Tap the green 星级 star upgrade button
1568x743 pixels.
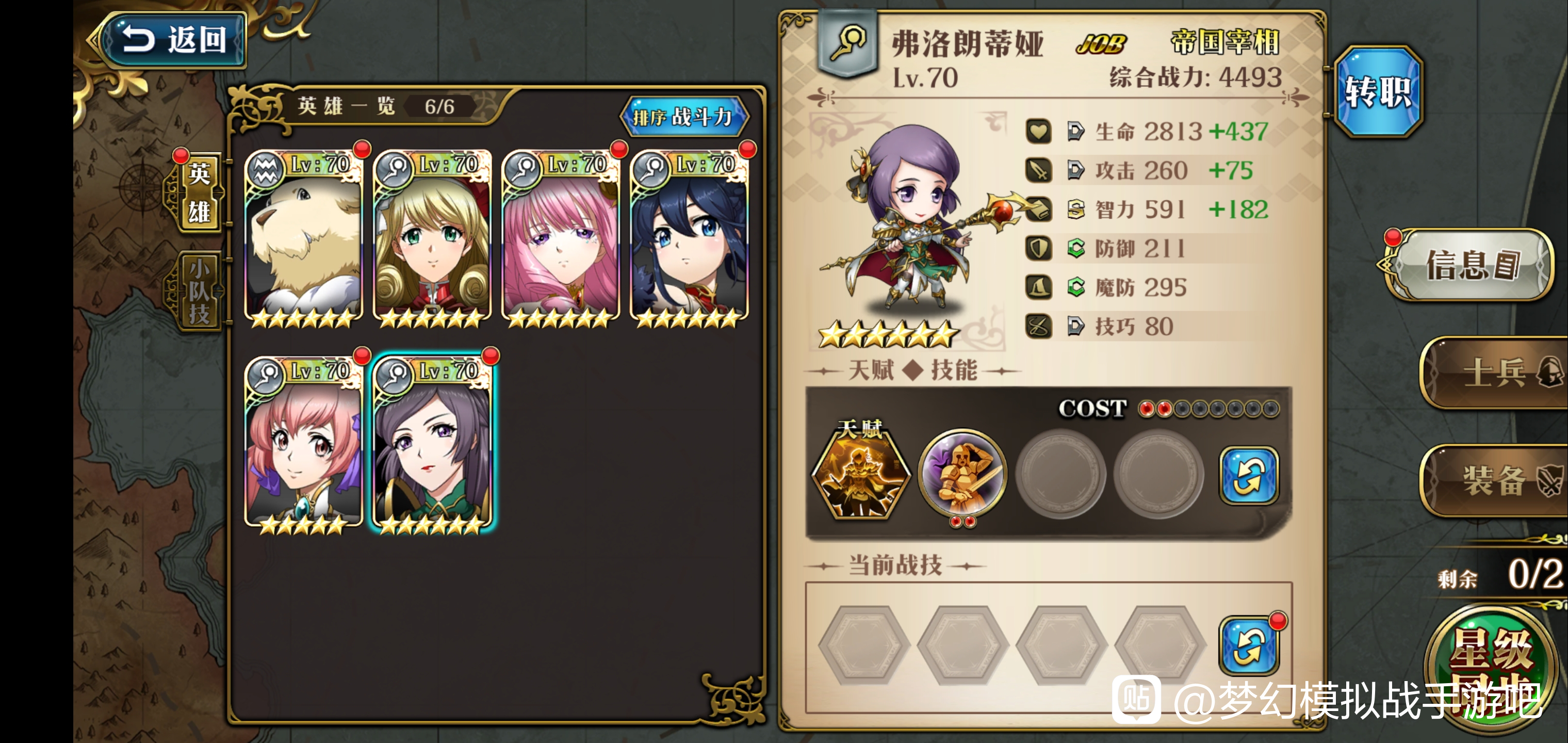(1491, 667)
